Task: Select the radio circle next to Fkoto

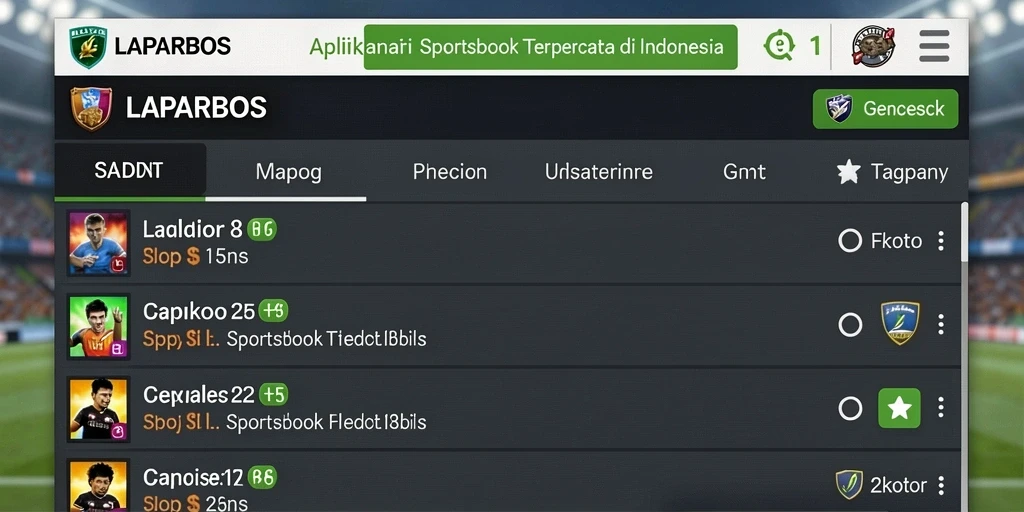Action: click(850, 241)
